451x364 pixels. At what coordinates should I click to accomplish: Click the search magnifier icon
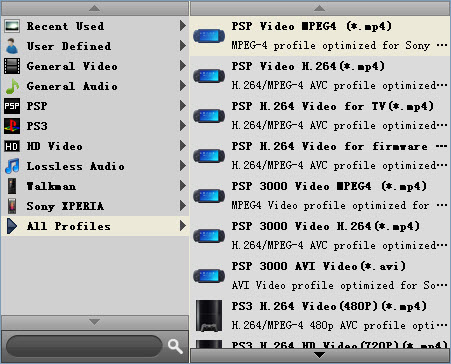(175, 347)
